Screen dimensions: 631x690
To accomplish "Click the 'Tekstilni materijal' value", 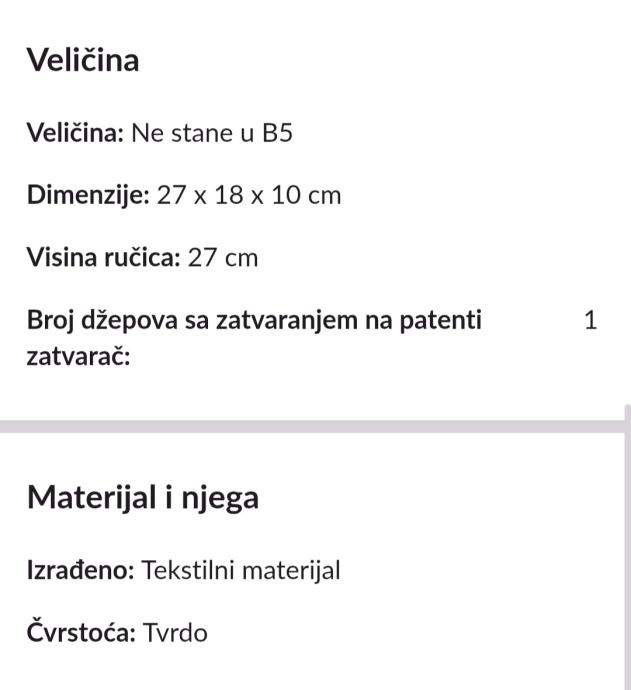I will click(241, 571).
